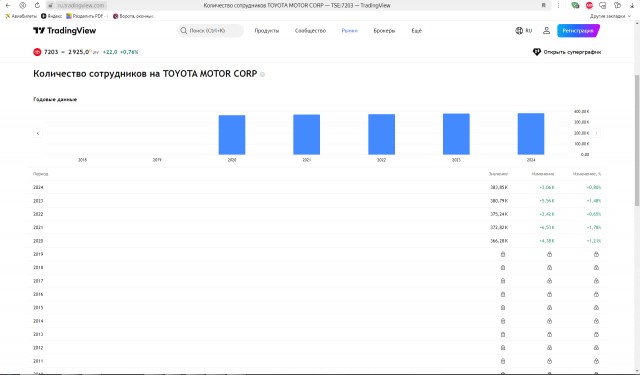This screenshot has height=375, width=640.
Task: Click the +0,76% price change text
Action: pos(129,52)
